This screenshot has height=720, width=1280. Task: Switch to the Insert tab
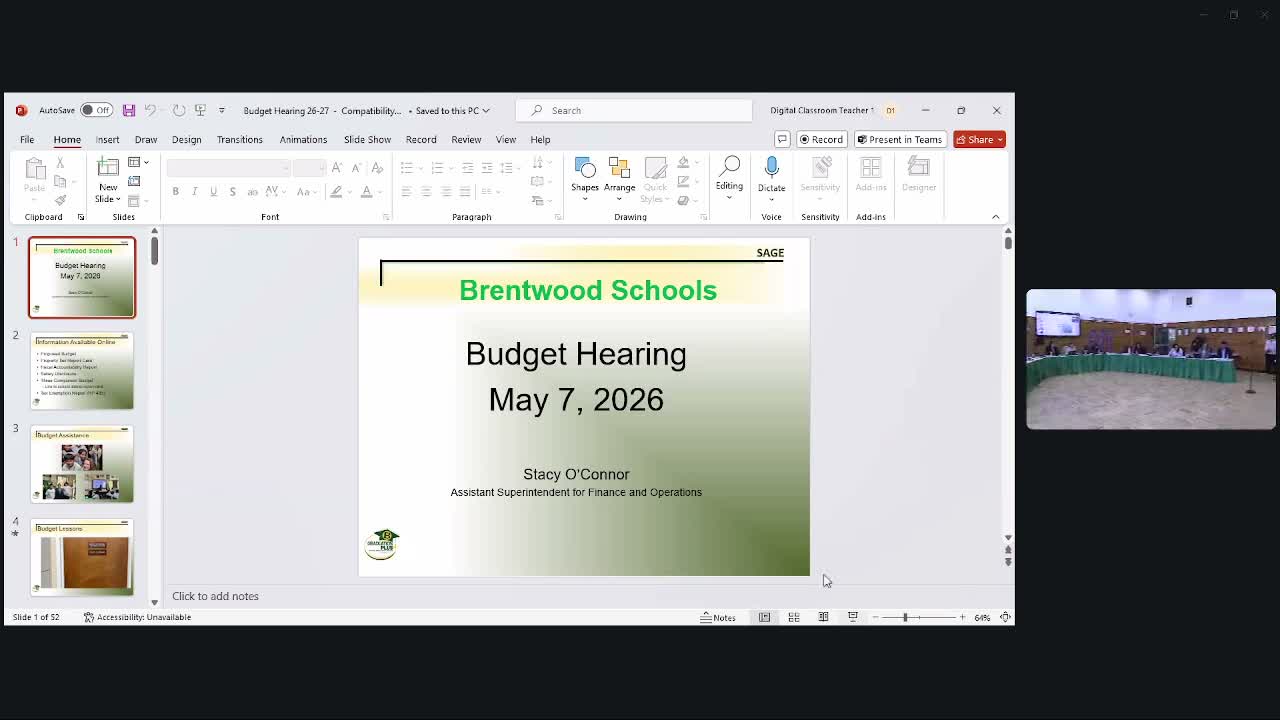coord(107,139)
